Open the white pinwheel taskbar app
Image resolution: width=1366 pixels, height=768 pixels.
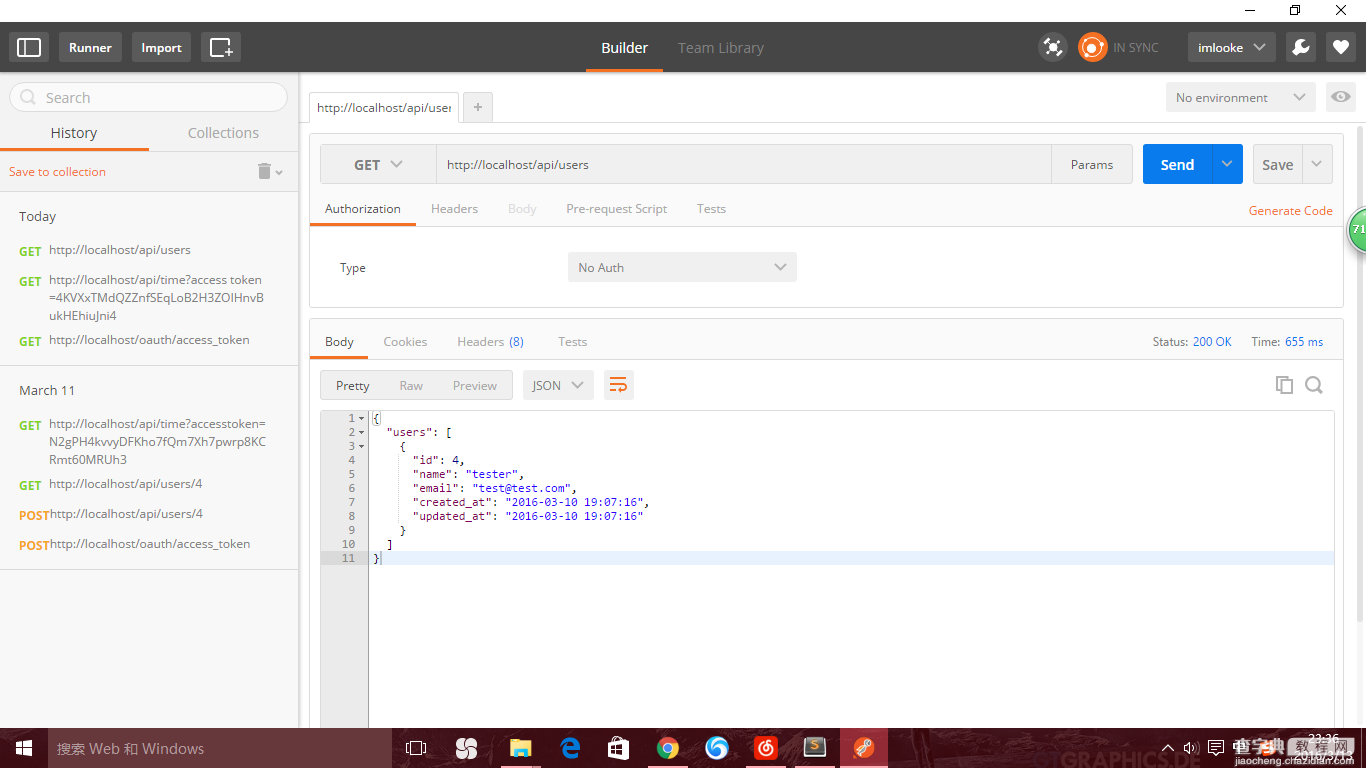466,748
